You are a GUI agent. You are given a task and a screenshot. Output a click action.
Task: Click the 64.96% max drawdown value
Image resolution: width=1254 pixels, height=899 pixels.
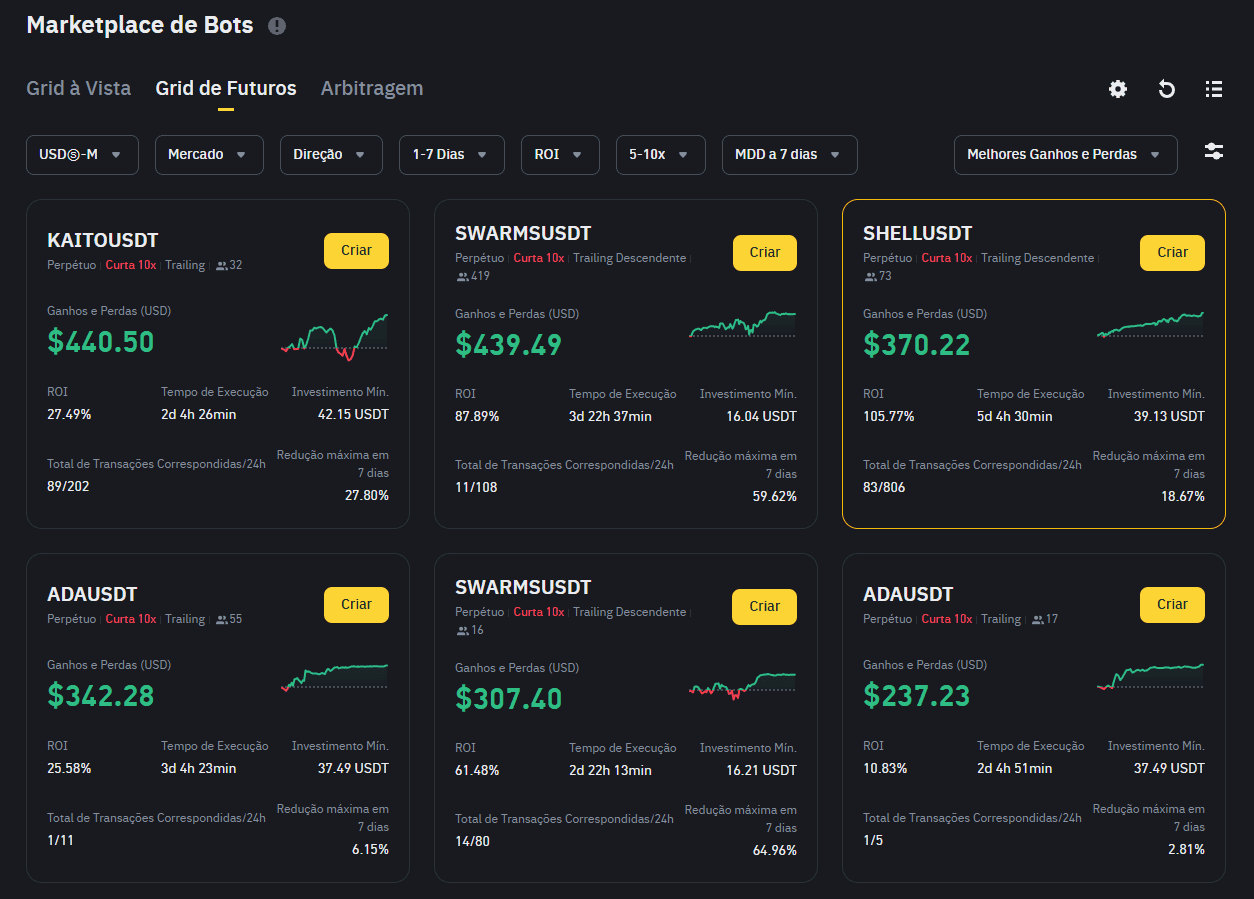click(775, 851)
